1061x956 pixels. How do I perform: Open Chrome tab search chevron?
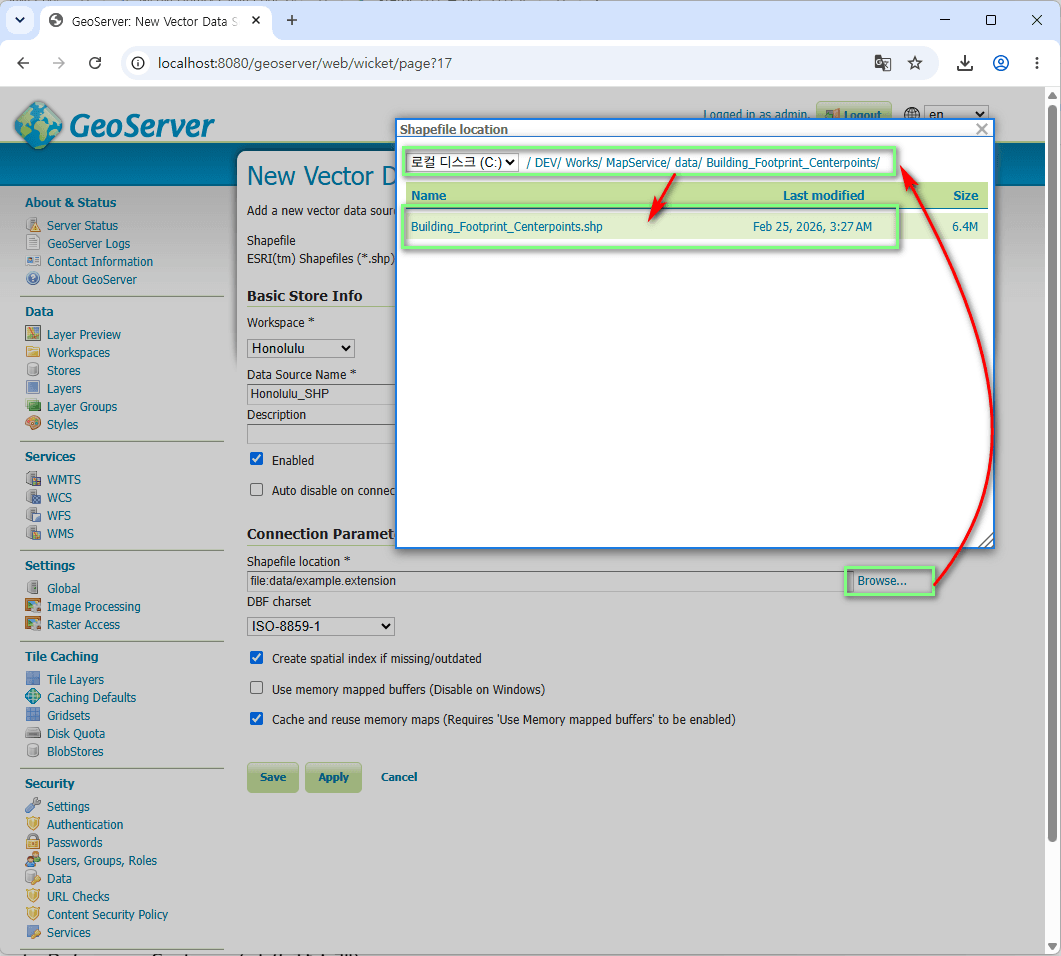(x=20, y=20)
